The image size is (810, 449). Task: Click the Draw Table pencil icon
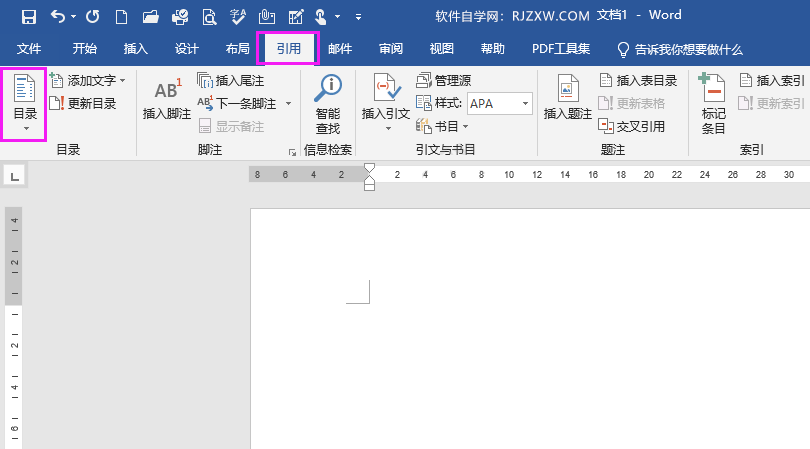[x=295, y=17]
